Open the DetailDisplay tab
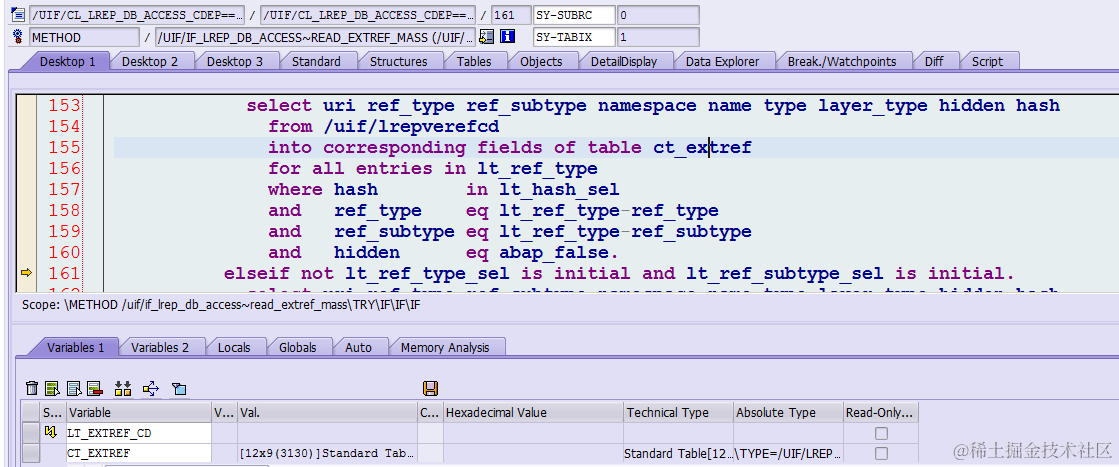 [x=624, y=61]
